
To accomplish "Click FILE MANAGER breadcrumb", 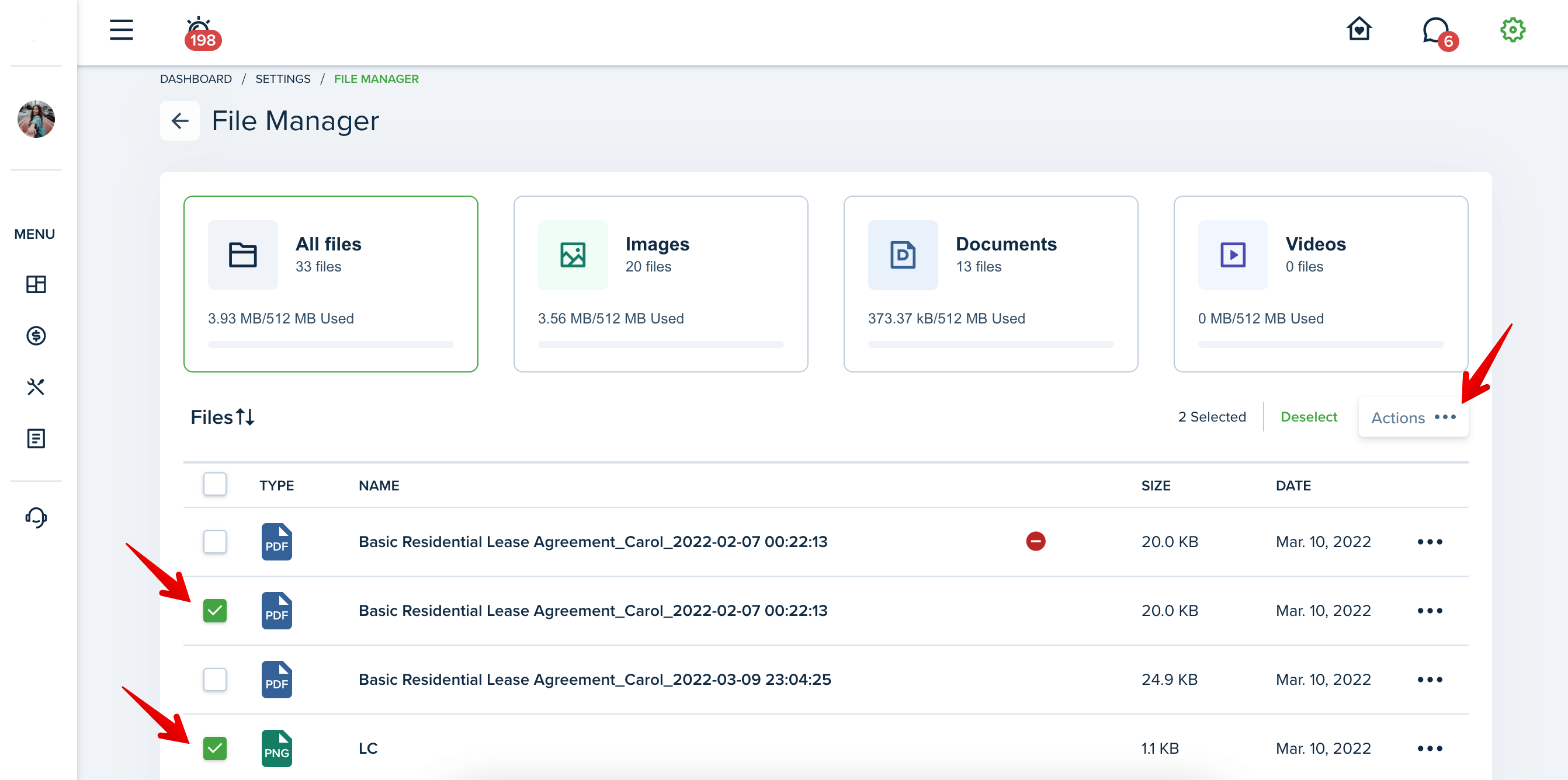I will tap(376, 79).
